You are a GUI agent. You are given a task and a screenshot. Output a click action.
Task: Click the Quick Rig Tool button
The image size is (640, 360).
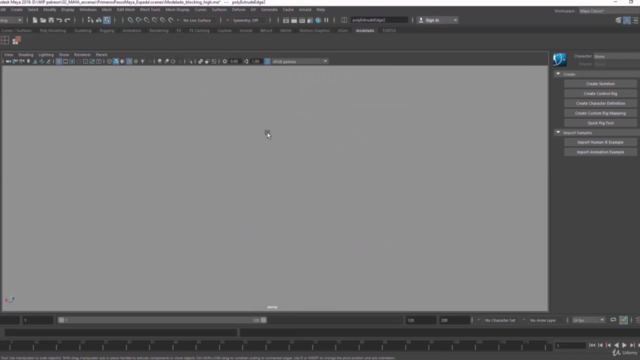click(600, 123)
